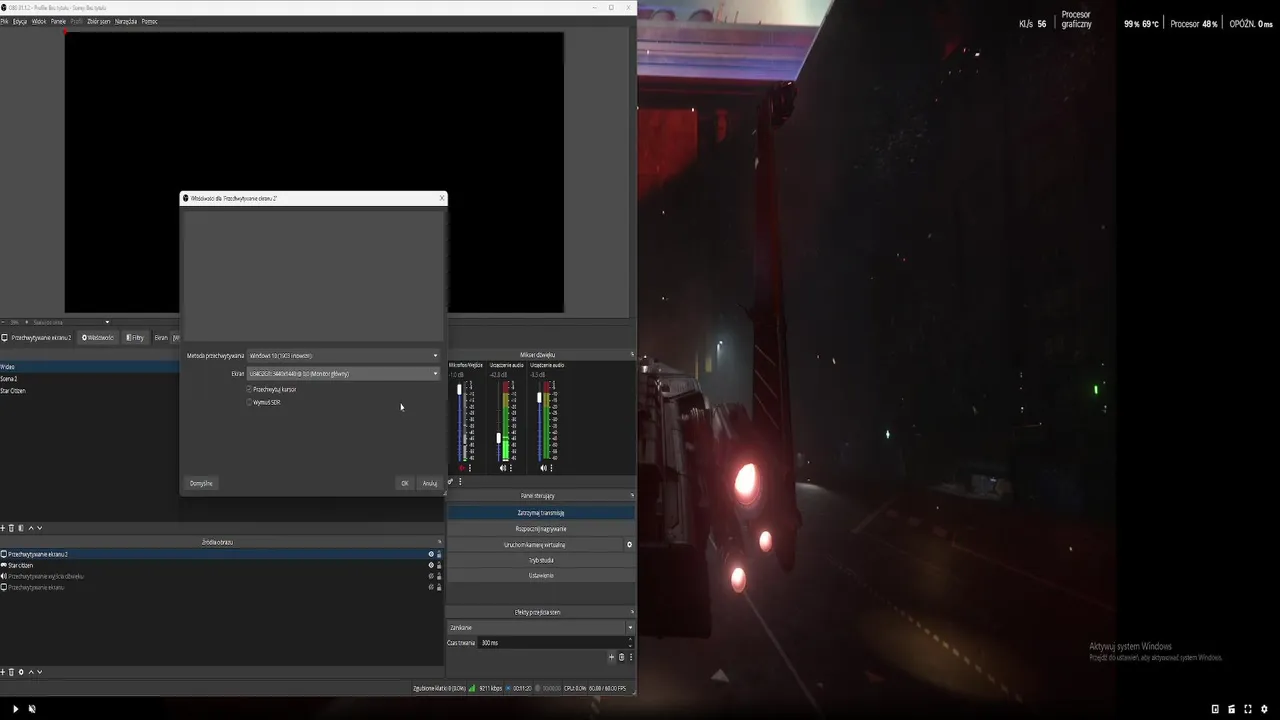Expand the Metoda przechwytywania dropdown
The image size is (1280, 720).
coord(343,355)
